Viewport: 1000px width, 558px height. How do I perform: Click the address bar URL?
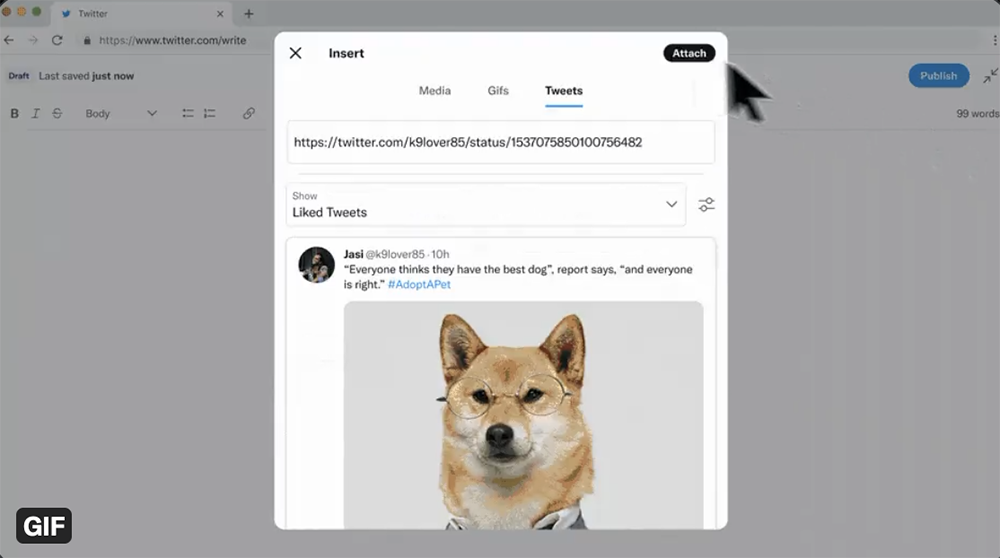click(x=172, y=40)
